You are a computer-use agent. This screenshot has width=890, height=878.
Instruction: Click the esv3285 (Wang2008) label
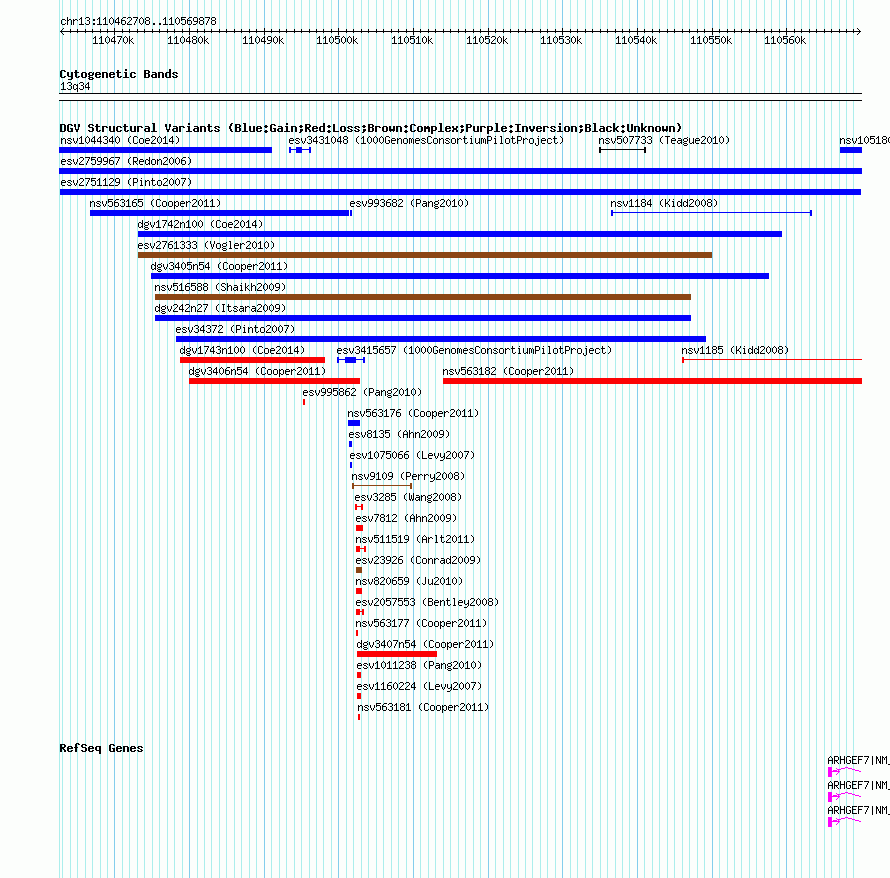408,497
